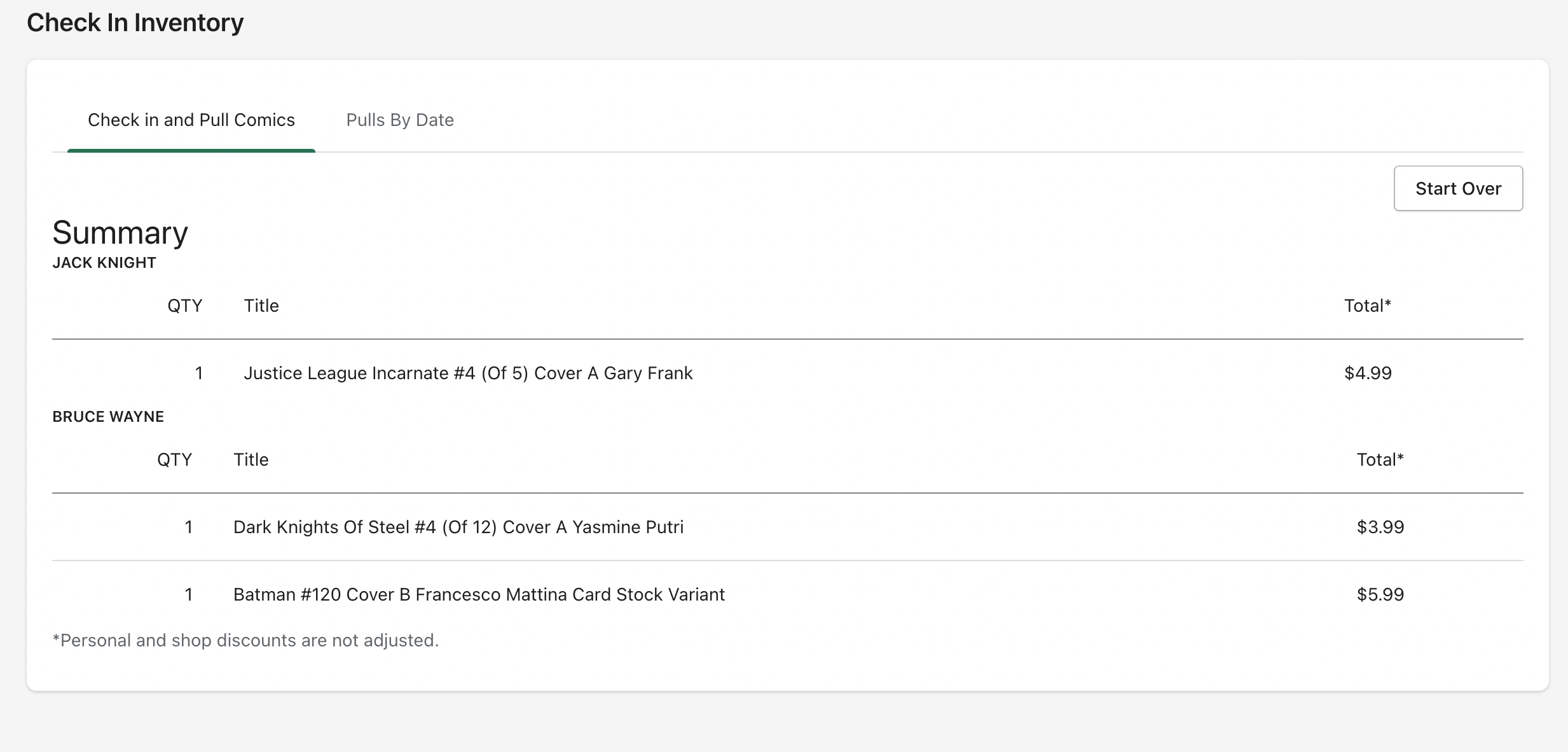Click the Check In Inventory heading
Image resolution: width=1568 pixels, height=752 pixels.
[135, 23]
